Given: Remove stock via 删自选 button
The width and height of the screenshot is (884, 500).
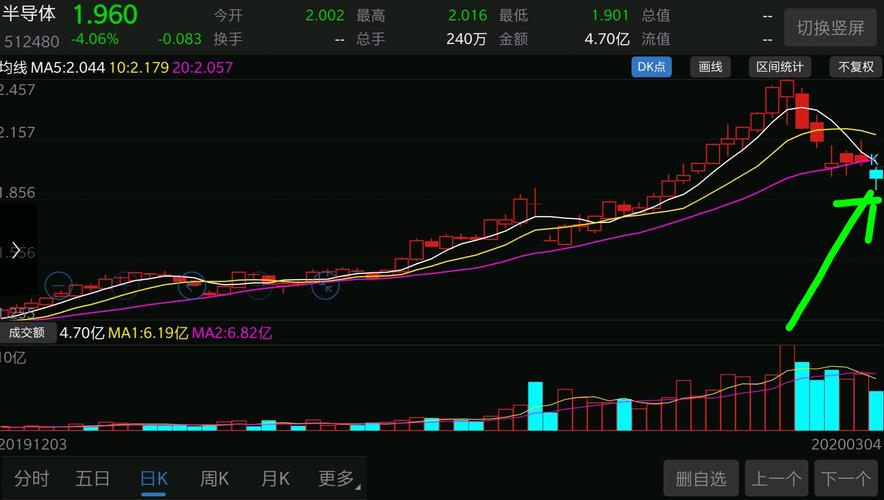Looking at the screenshot, I should 701,479.
